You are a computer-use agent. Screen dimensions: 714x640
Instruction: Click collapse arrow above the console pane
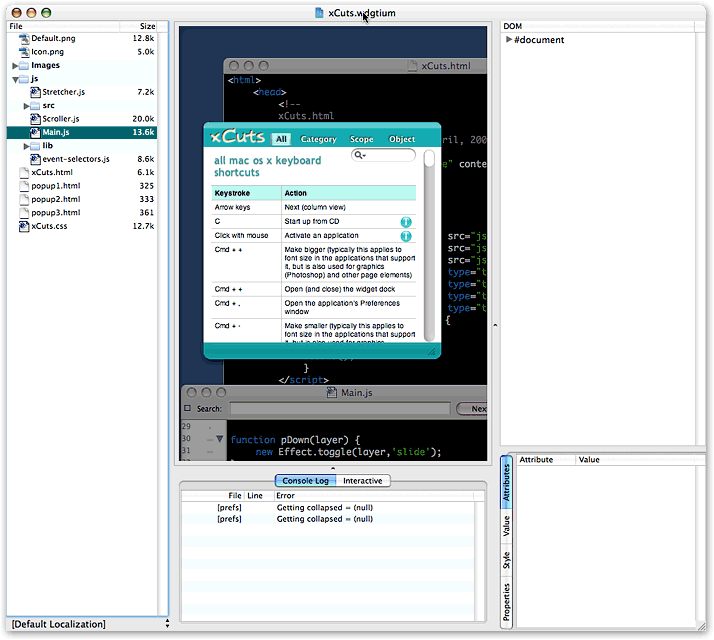point(333,468)
